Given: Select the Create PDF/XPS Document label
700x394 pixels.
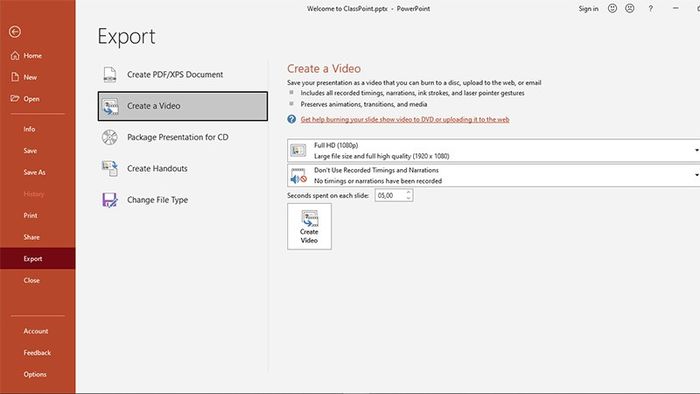Looking at the screenshot, I should tap(175, 75).
